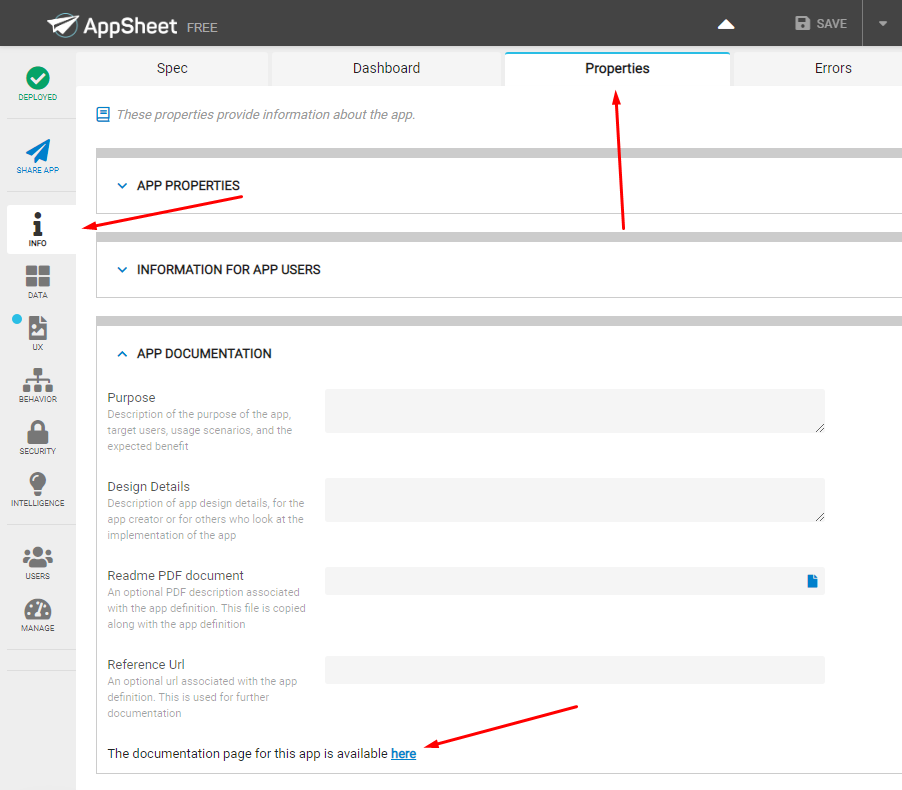Open Share App from the sidebar

pyautogui.click(x=37, y=156)
